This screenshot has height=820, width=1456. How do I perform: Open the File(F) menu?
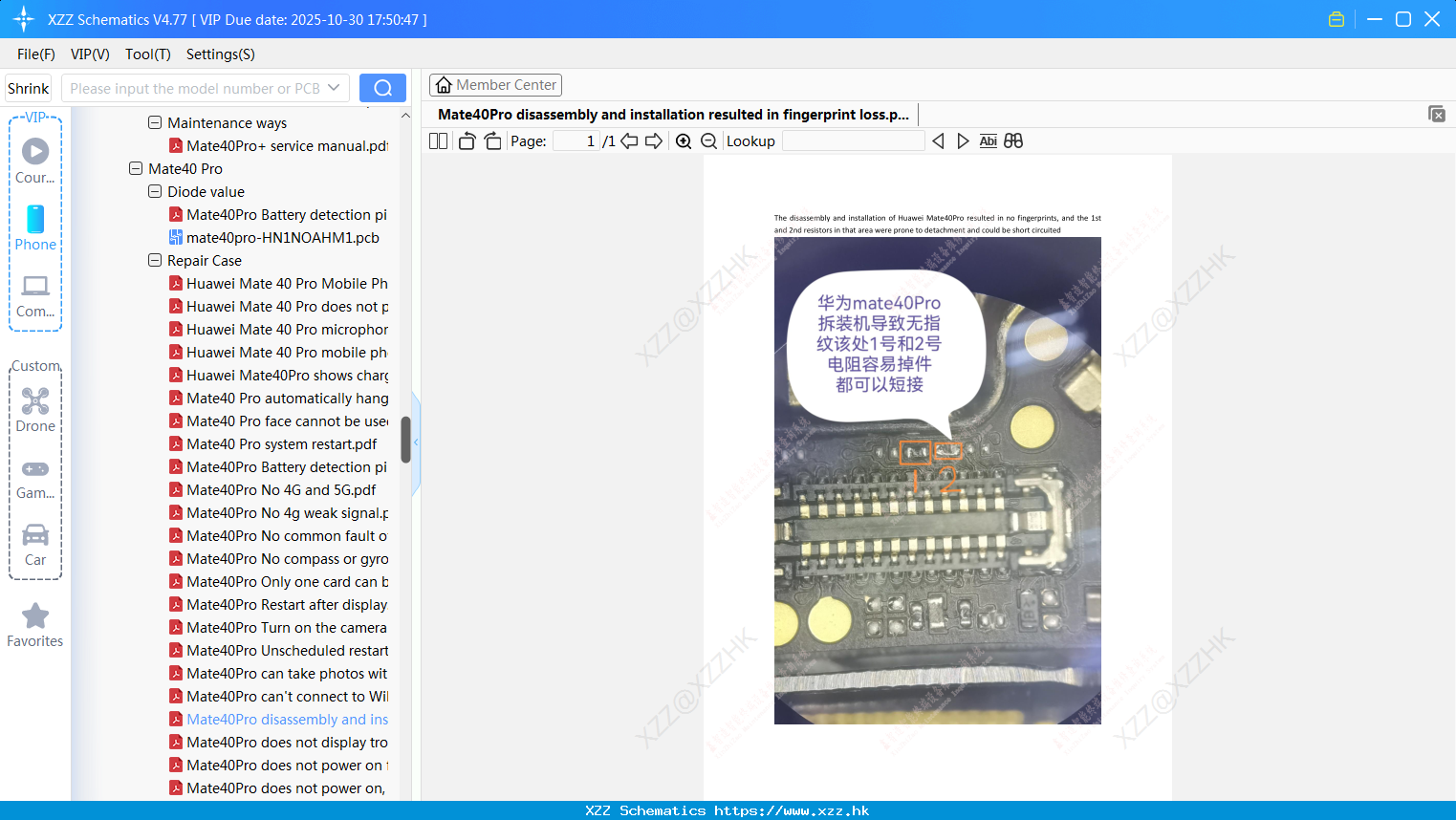(36, 54)
